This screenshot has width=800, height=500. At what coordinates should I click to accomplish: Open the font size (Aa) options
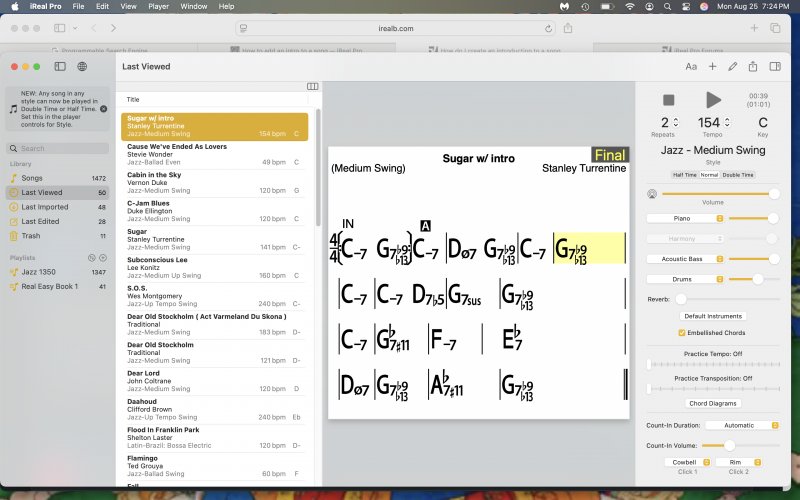[691, 67]
